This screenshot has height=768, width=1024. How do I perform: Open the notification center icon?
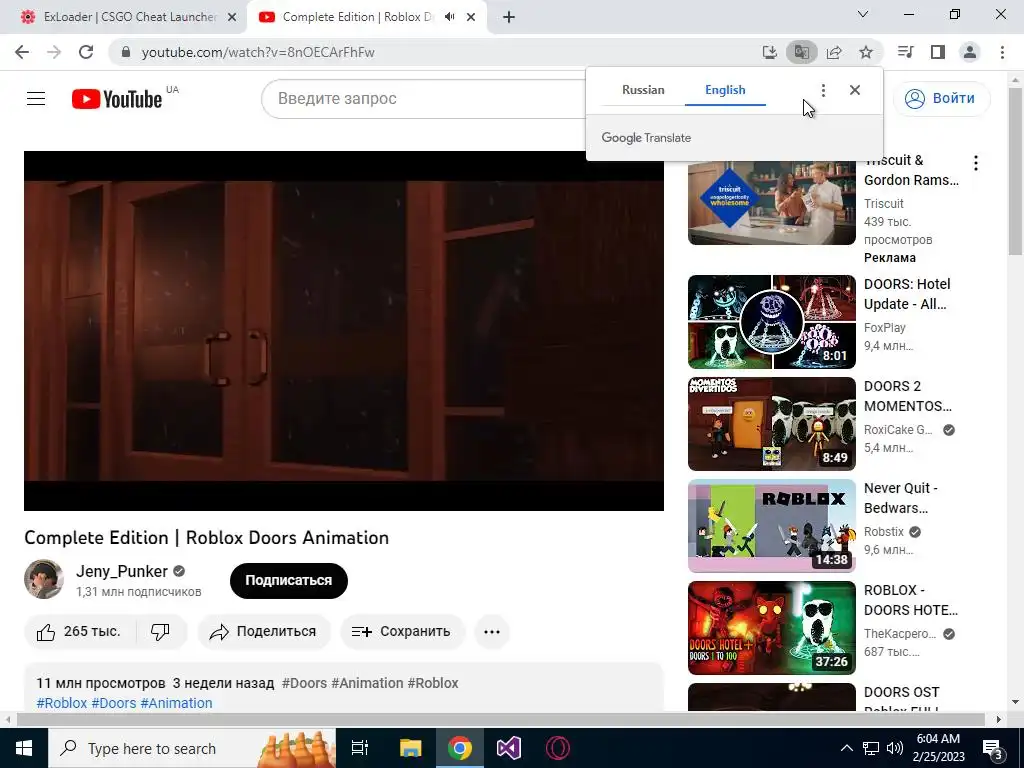point(992,749)
